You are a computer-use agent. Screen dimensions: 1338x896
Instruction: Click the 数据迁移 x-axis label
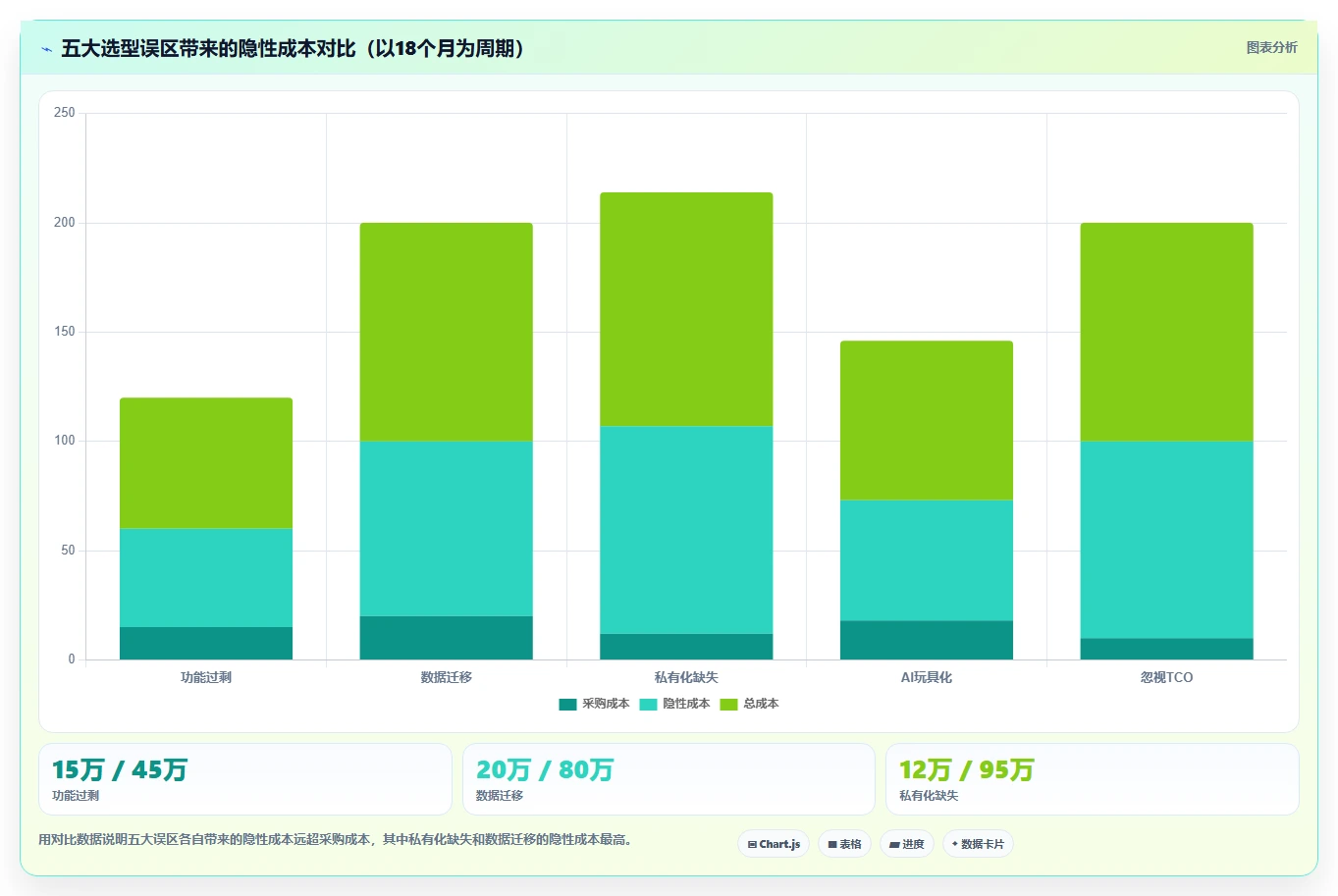click(x=447, y=677)
